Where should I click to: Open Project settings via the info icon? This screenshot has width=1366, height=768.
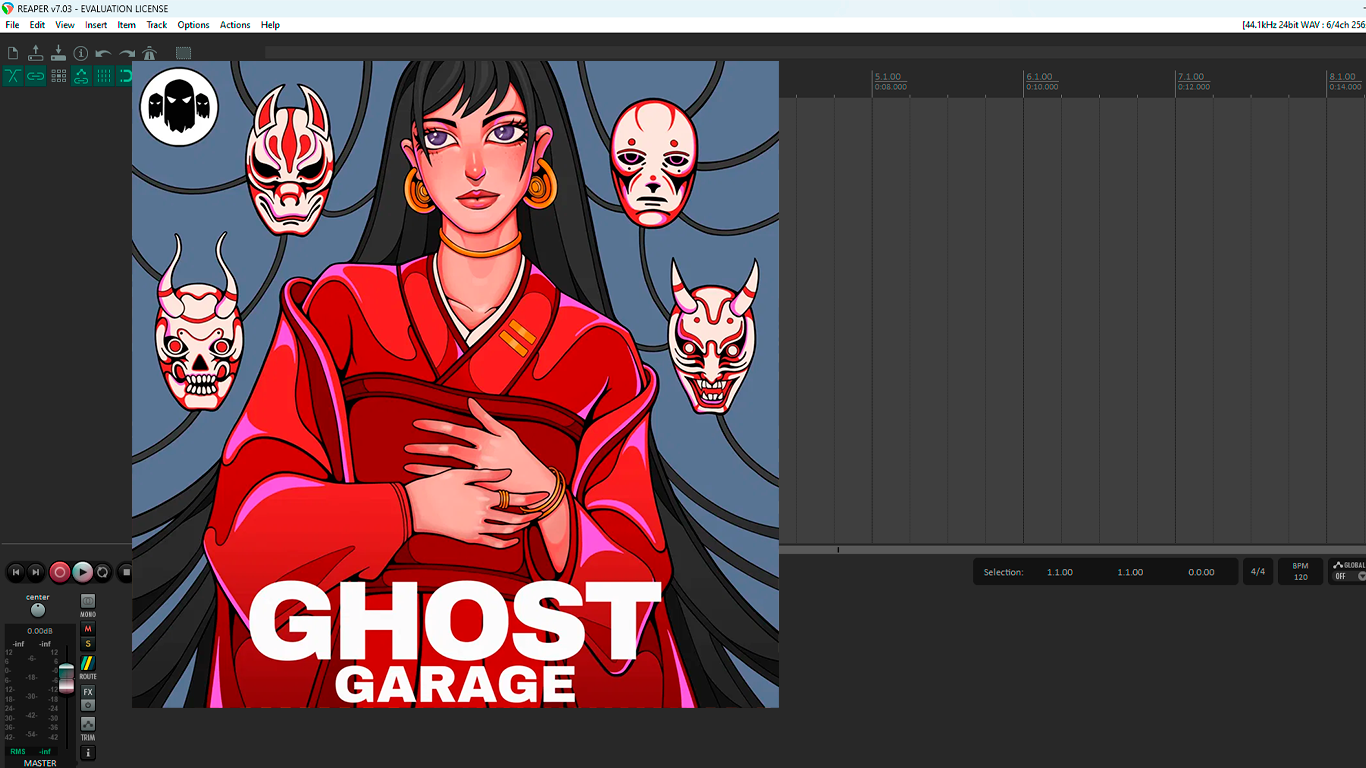pyautogui.click(x=81, y=53)
